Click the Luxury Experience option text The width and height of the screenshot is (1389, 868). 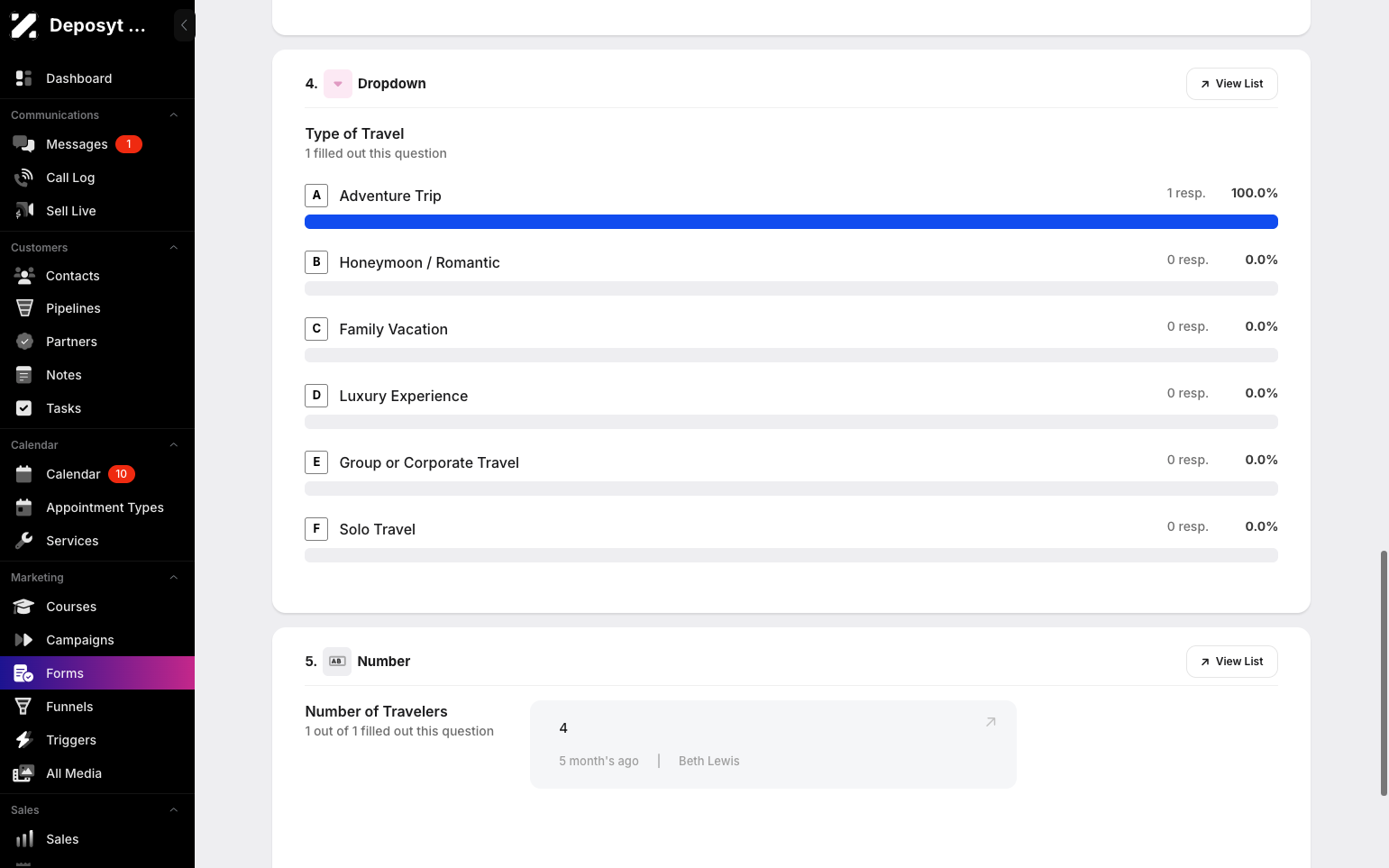point(404,396)
